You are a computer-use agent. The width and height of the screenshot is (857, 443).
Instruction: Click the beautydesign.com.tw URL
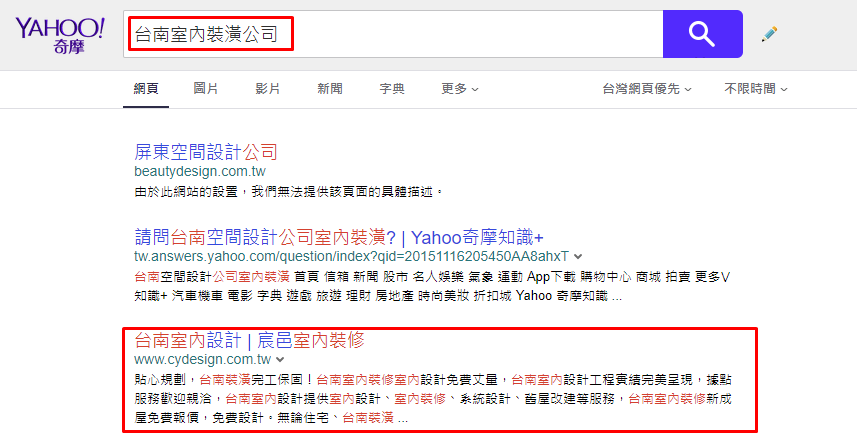(x=200, y=171)
